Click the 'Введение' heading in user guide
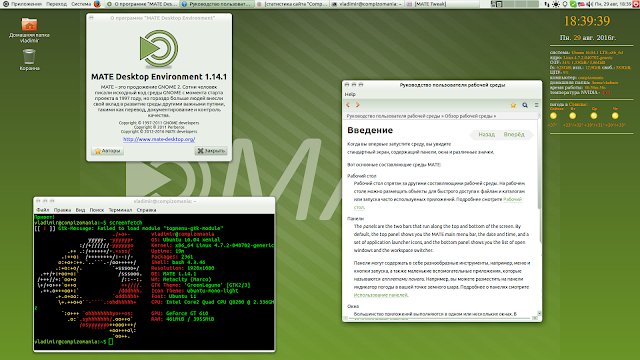Image resolution: width=640 pixels, height=360 pixels. point(370,130)
